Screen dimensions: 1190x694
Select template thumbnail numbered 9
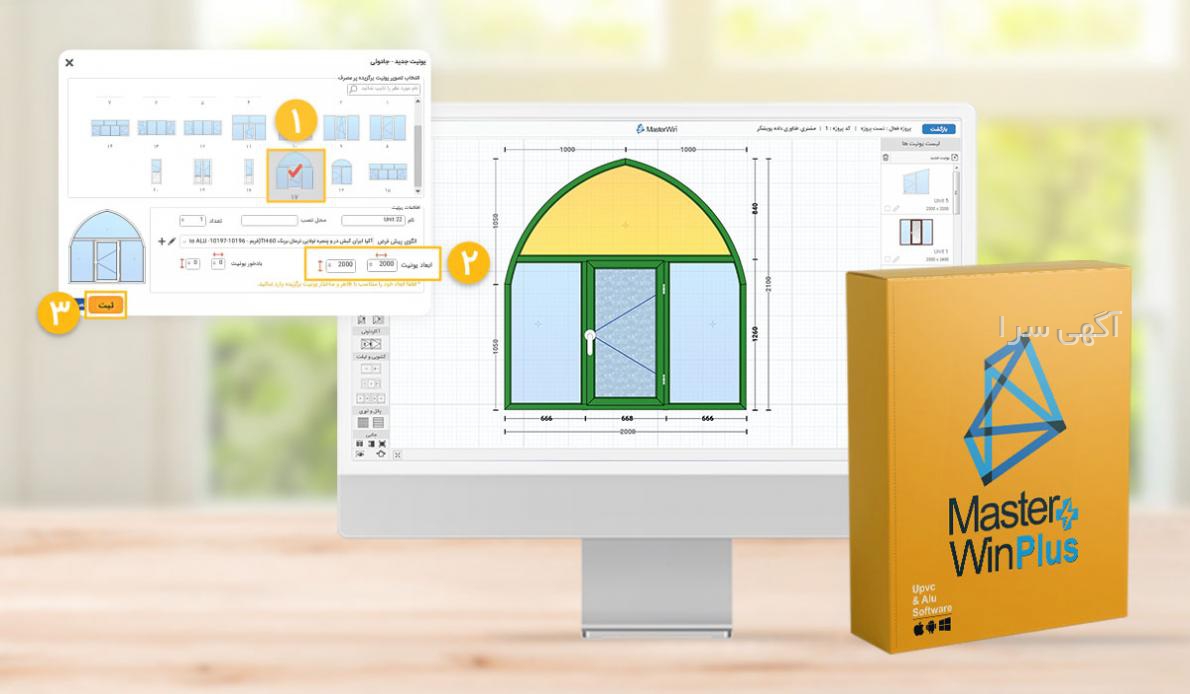tap(342, 128)
